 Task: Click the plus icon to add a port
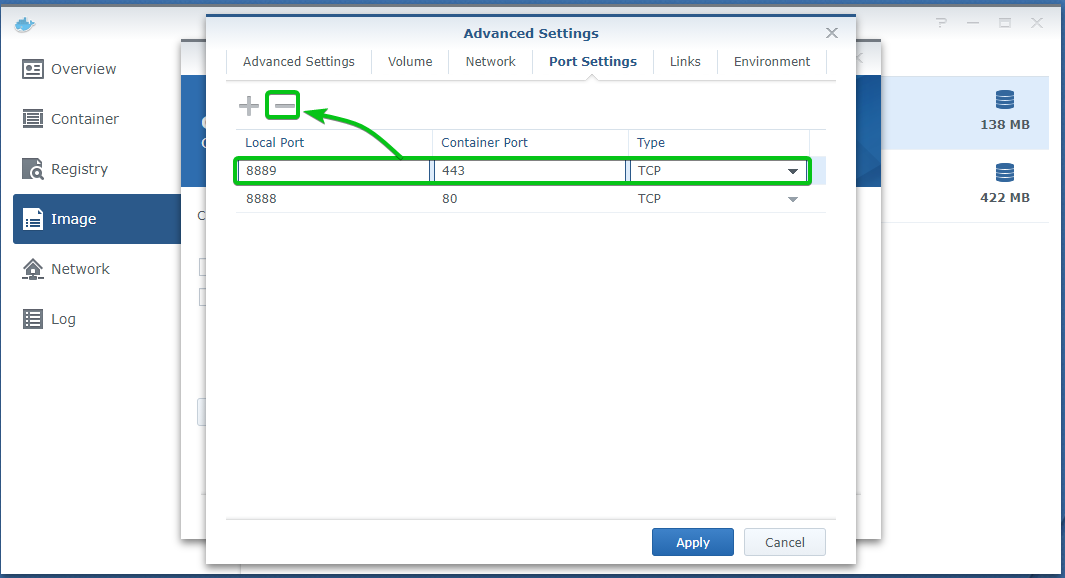[249, 105]
